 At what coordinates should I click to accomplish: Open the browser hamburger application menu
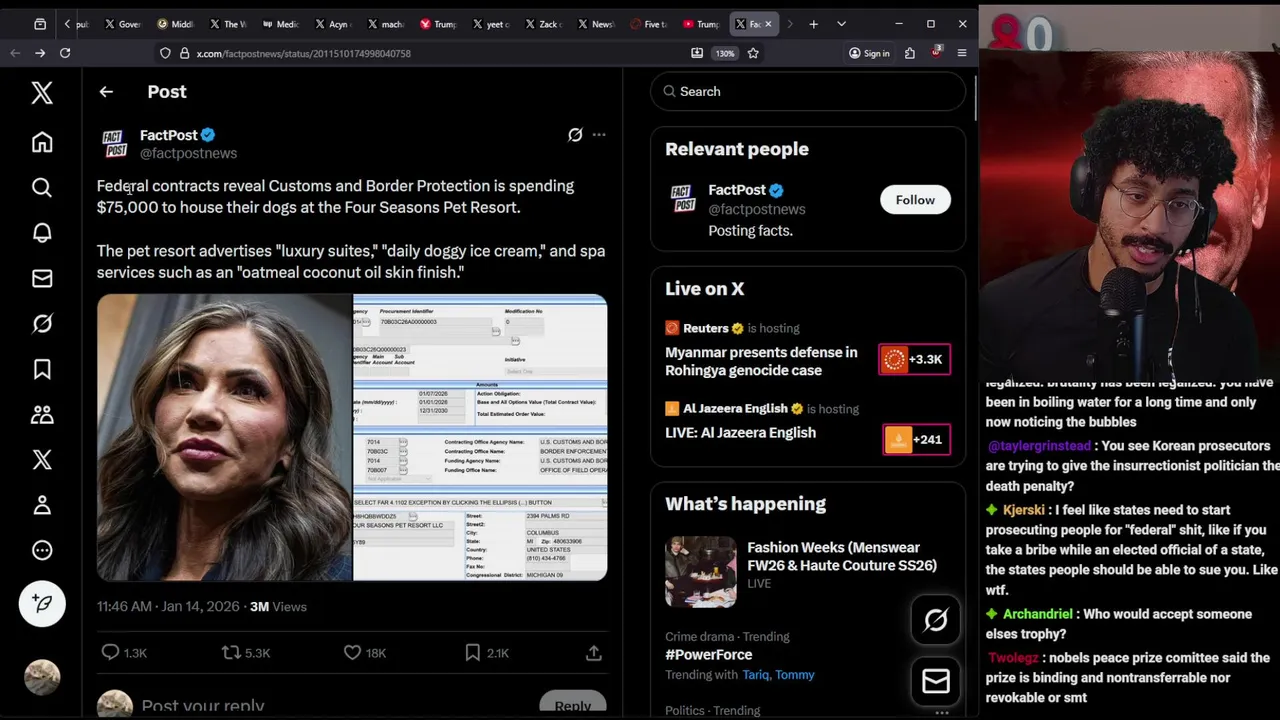coord(962,53)
